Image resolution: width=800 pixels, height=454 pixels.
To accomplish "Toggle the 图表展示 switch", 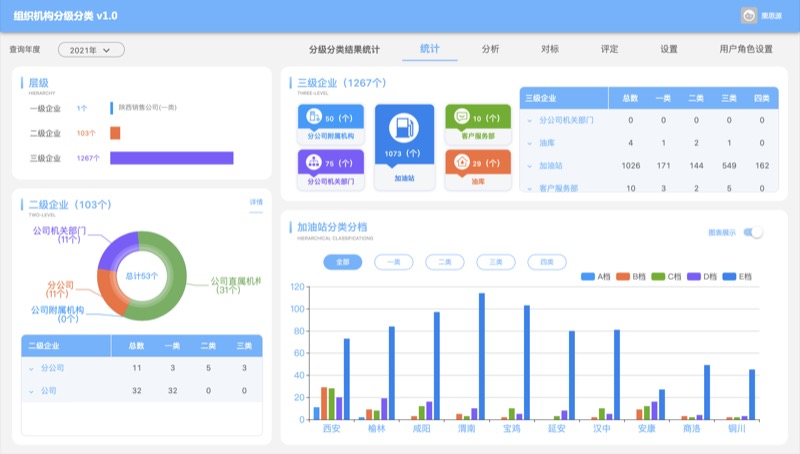I will pos(753,233).
